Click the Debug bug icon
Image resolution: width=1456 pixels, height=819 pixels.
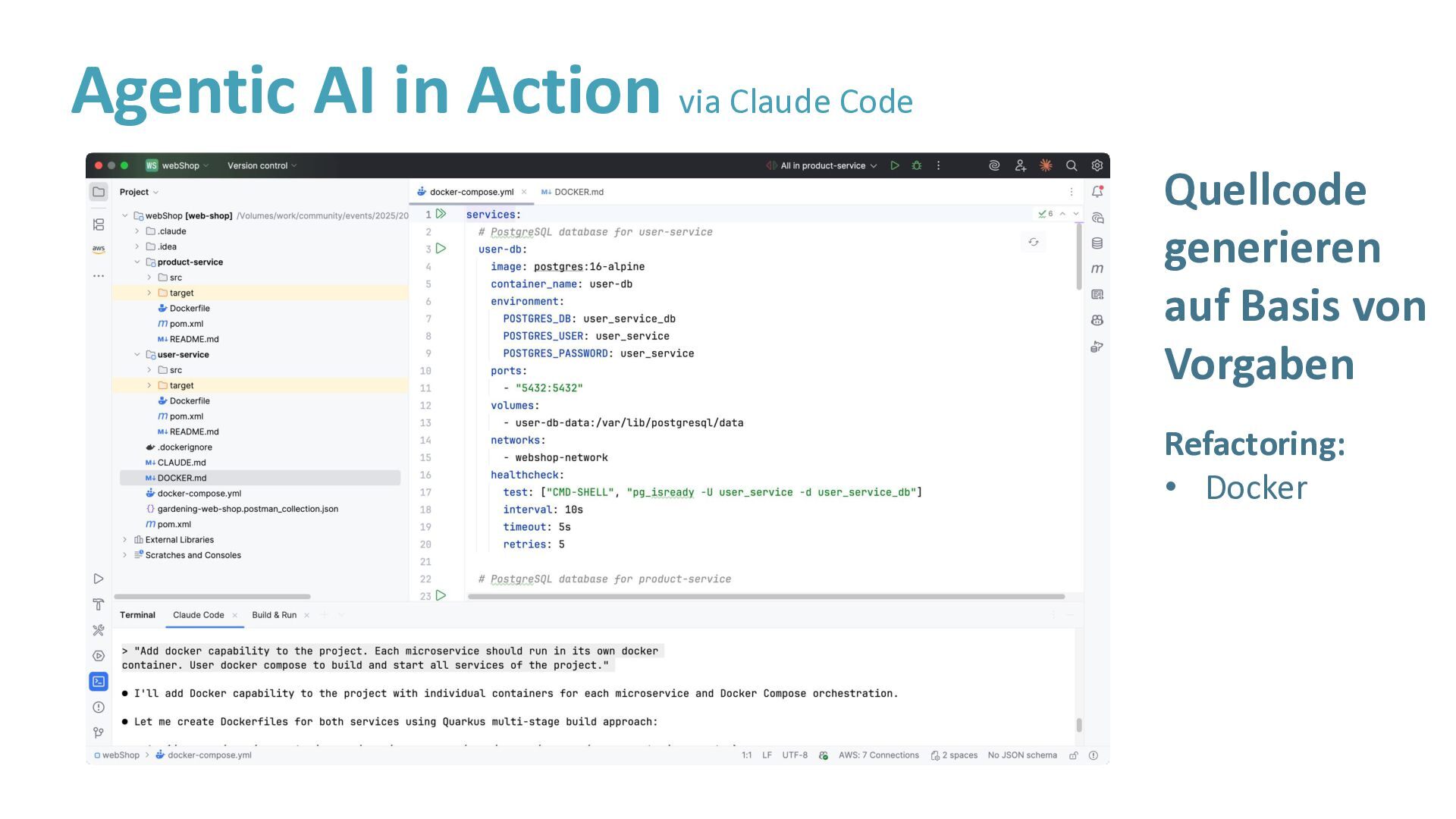click(x=917, y=165)
